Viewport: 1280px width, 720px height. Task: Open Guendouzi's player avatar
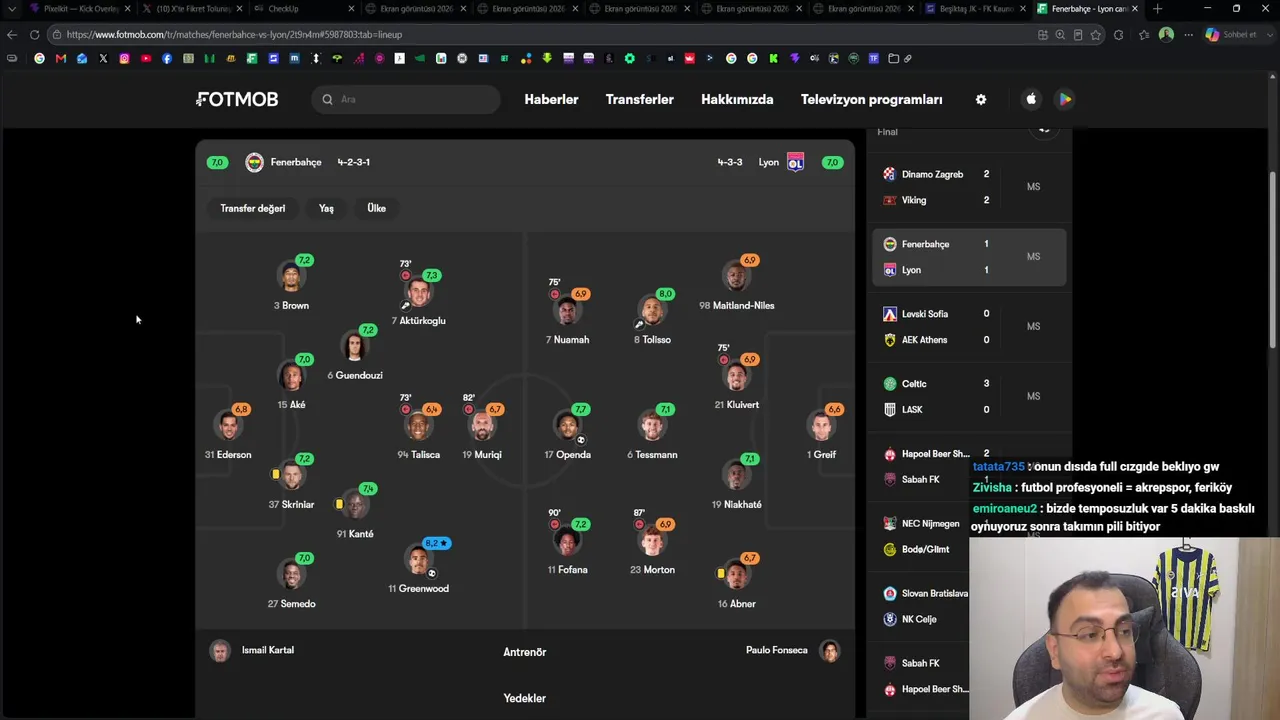[x=354, y=347]
